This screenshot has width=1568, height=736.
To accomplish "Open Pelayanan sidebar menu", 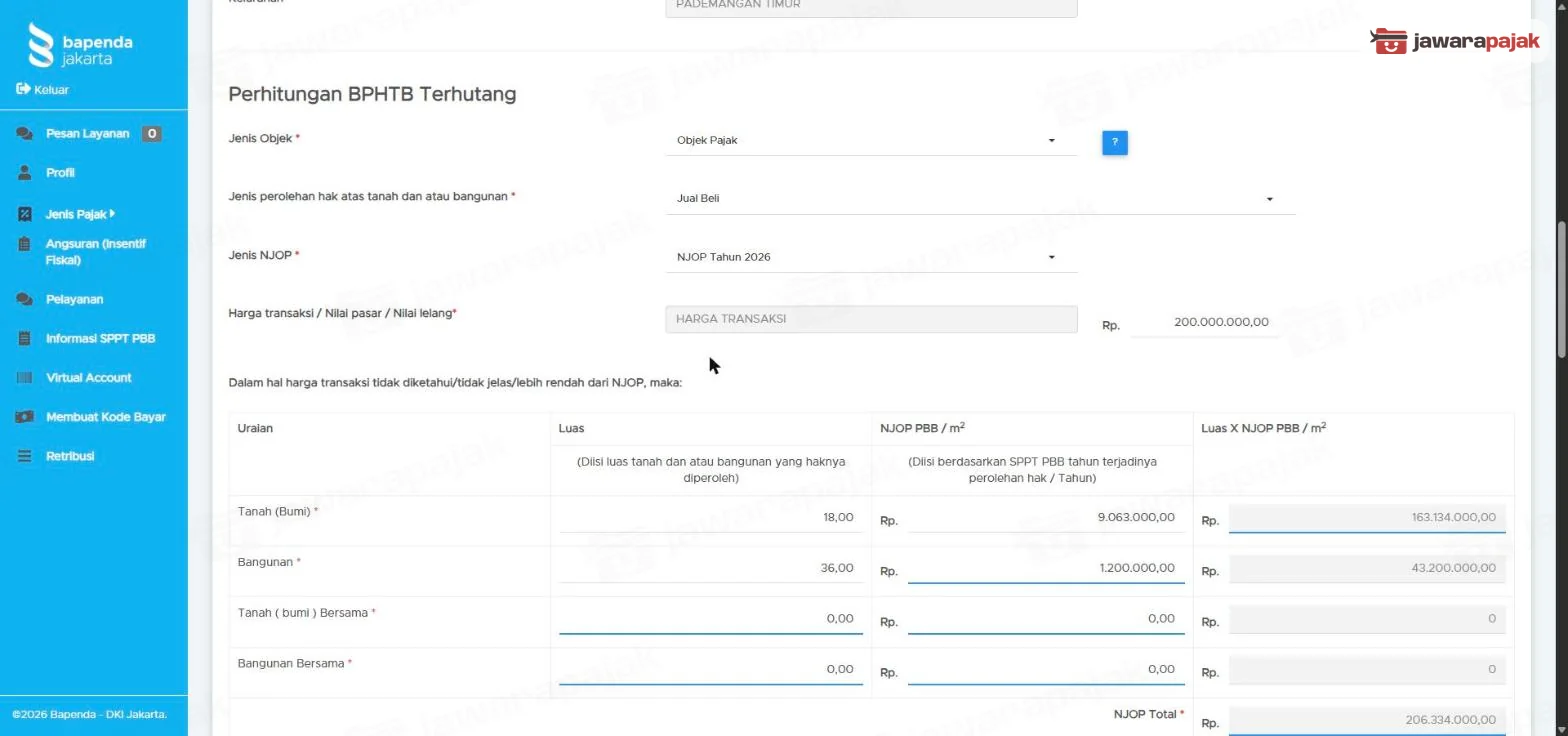I will click(x=74, y=299).
